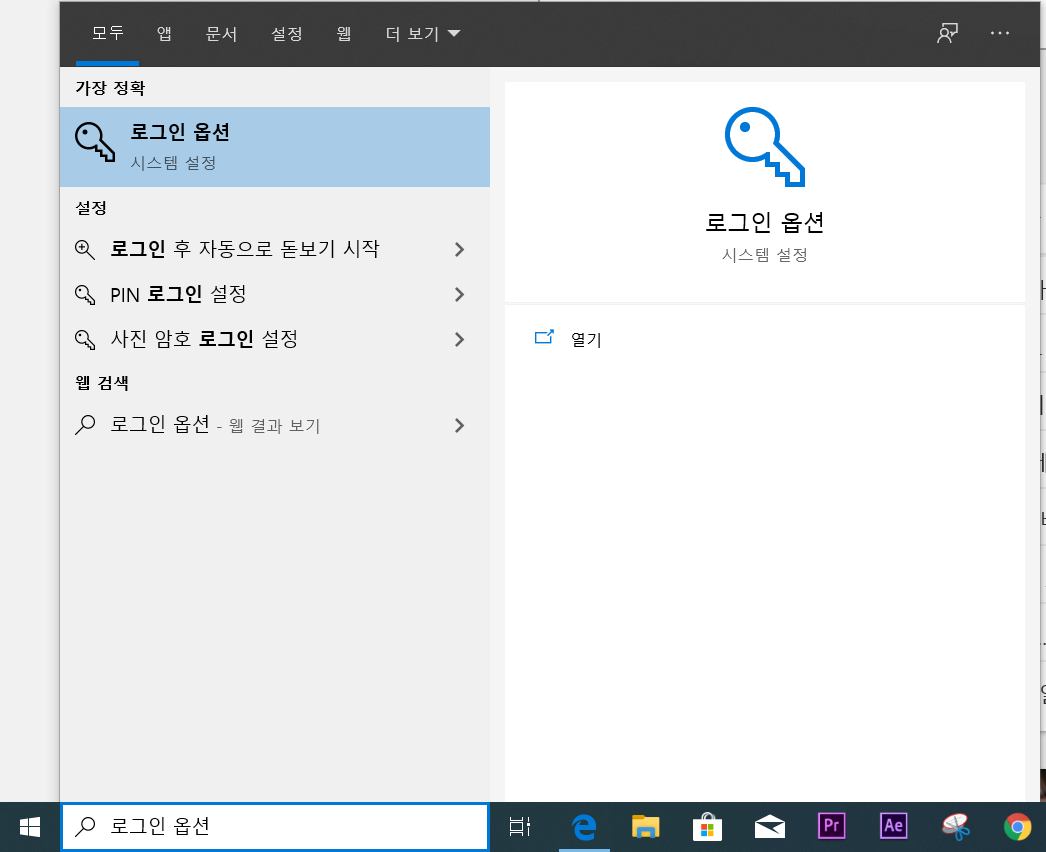Expand arrow for 사진 암호 로그인 설정
The image size is (1046, 852).
pos(459,340)
